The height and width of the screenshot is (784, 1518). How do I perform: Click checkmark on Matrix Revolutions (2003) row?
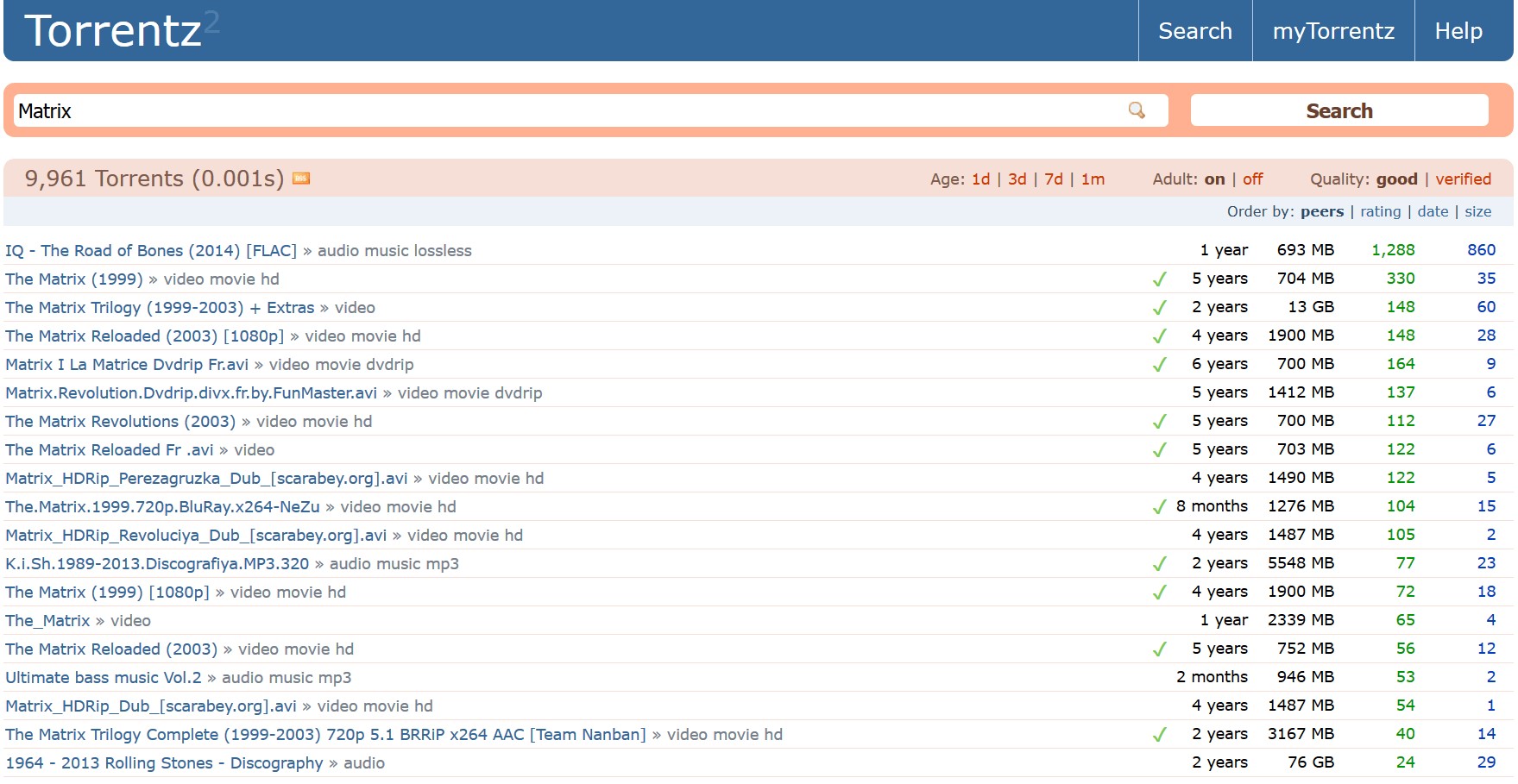(x=1160, y=422)
